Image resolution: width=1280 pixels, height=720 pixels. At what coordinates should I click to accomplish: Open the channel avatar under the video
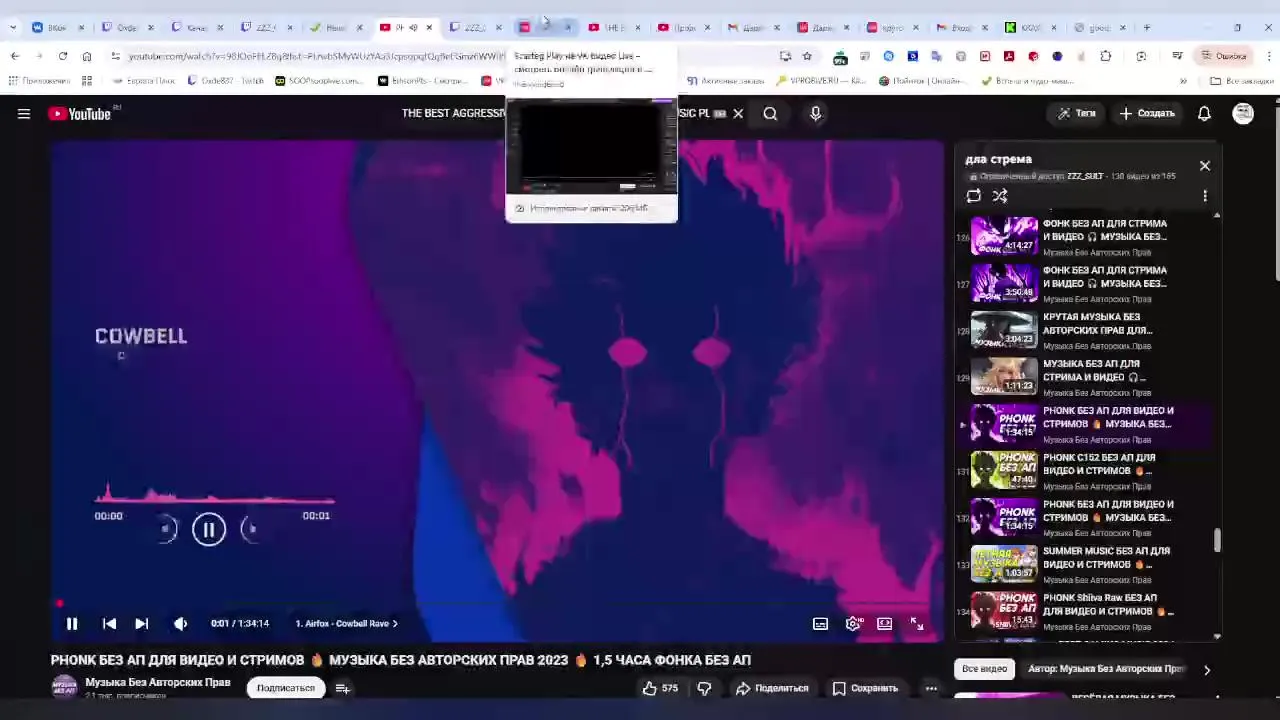tap(64, 688)
